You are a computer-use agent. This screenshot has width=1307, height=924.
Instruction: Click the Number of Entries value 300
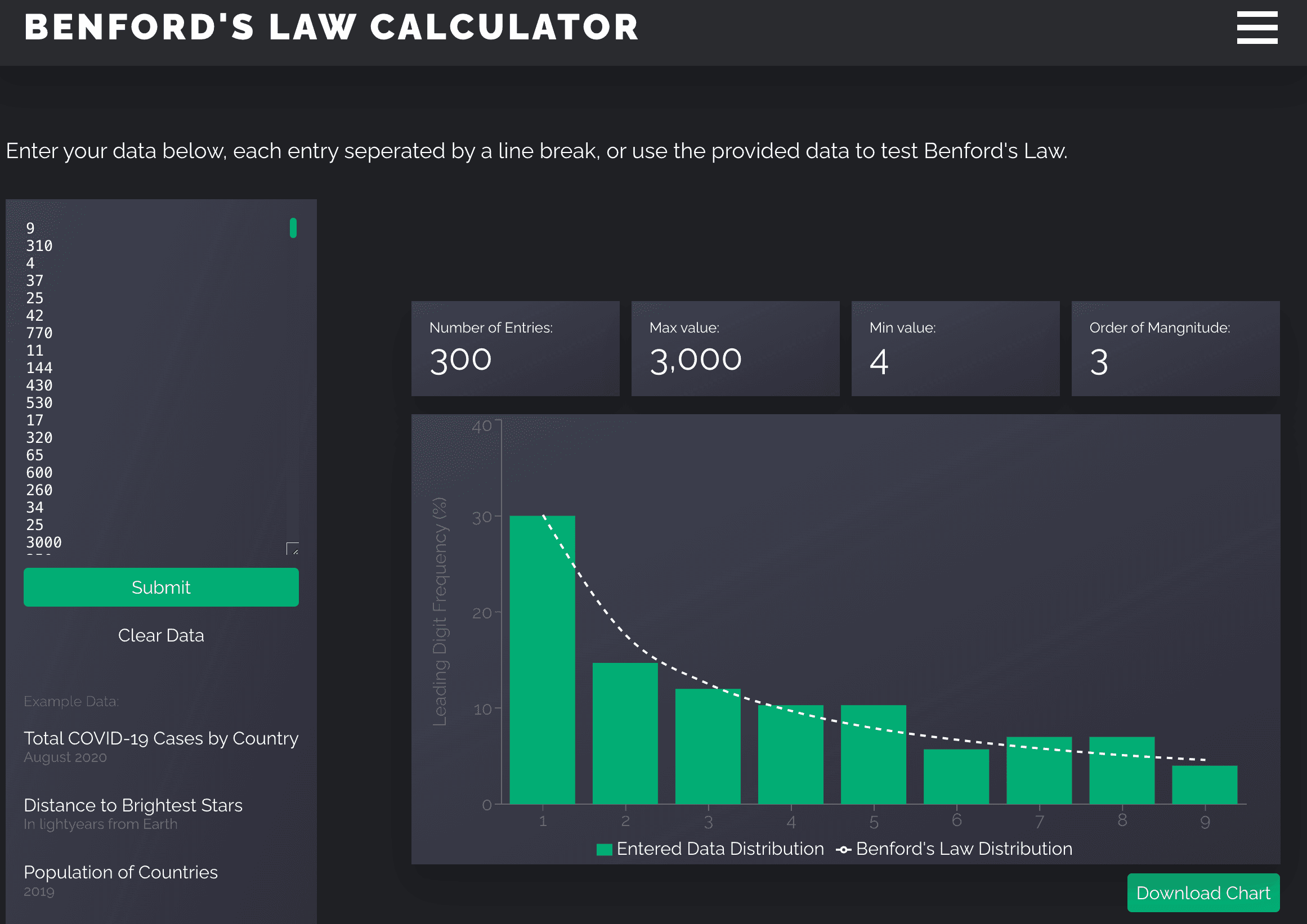coord(460,360)
